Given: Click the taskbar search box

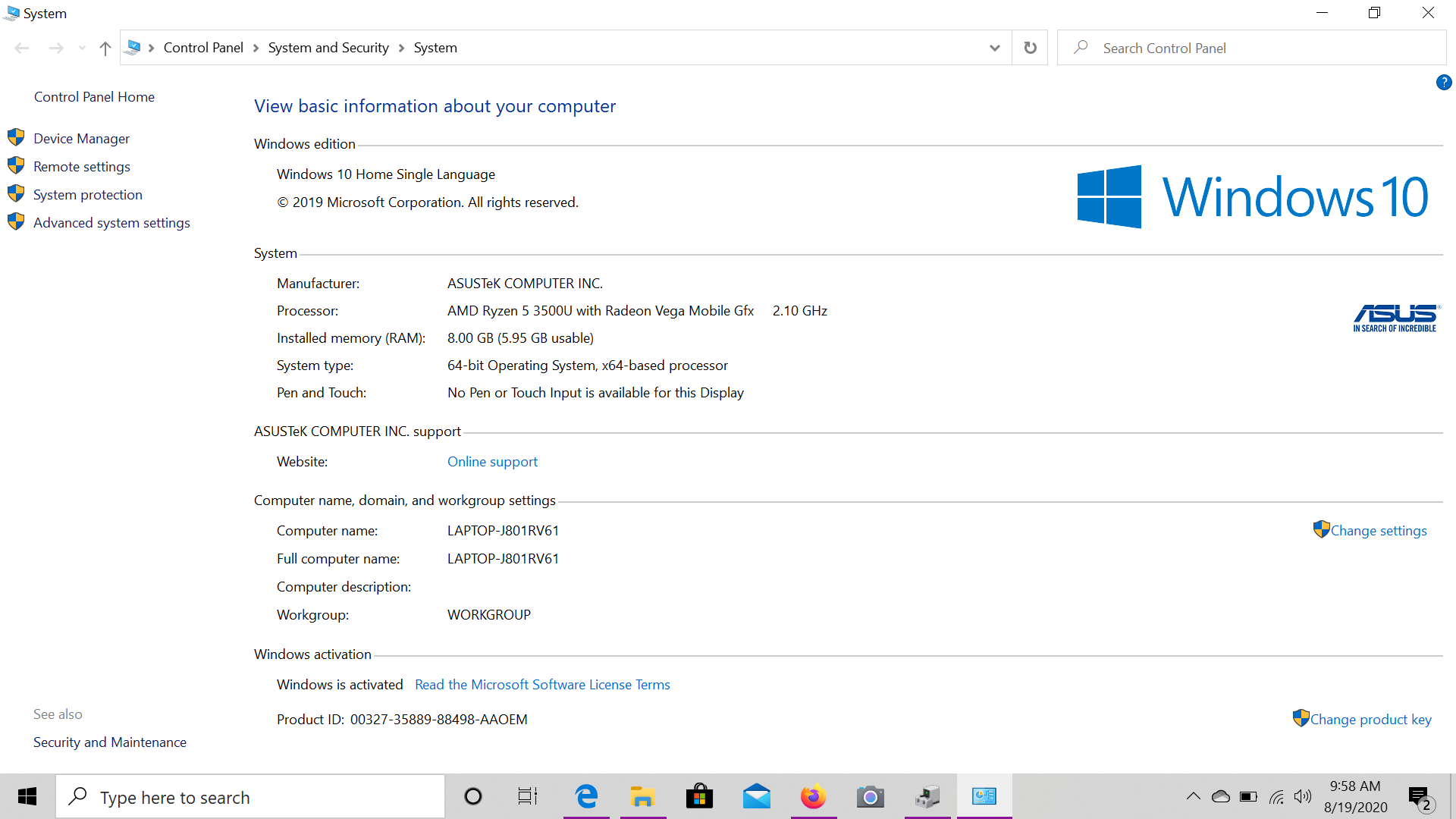Looking at the screenshot, I should click(250, 797).
